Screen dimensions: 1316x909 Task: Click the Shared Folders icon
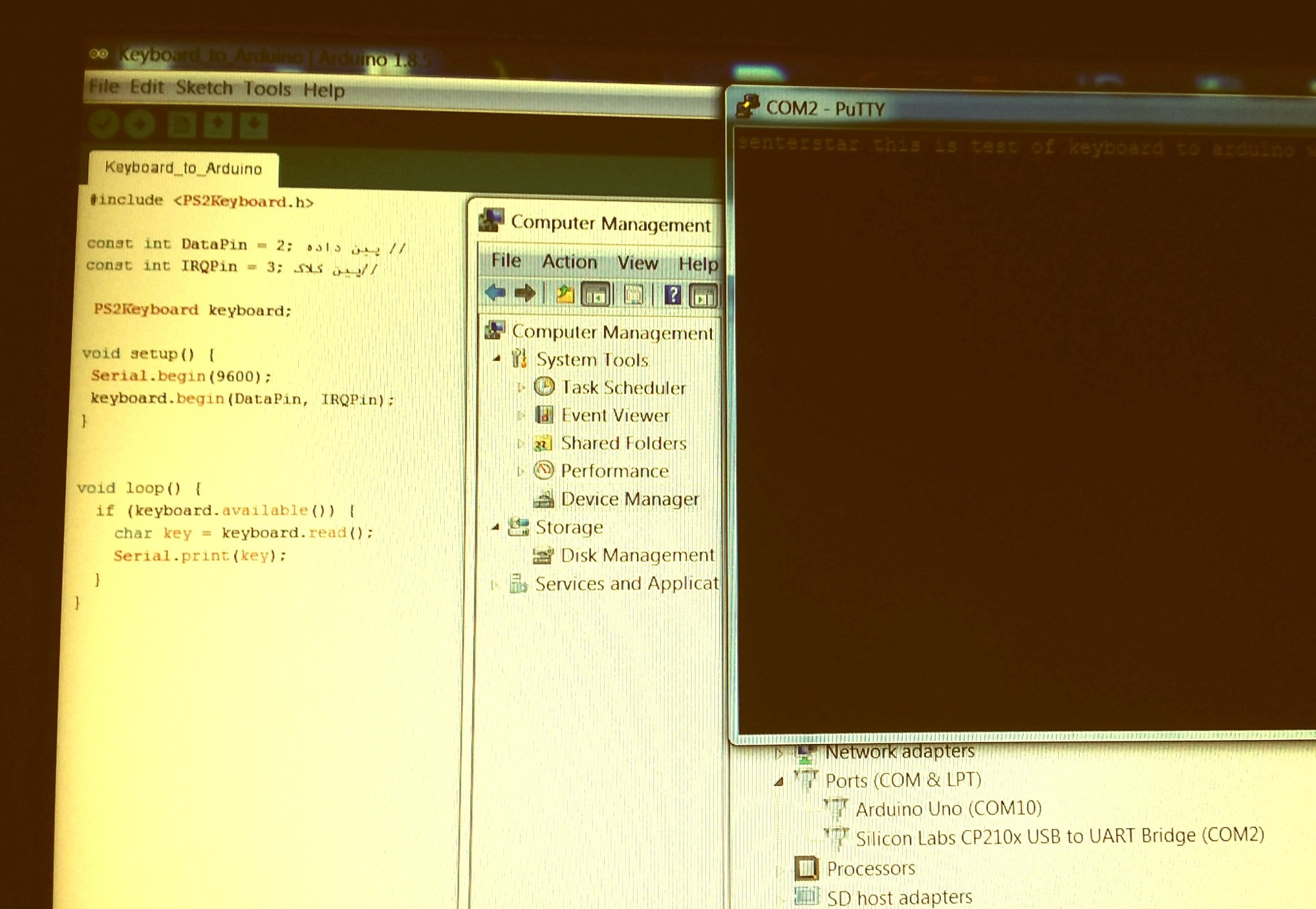click(543, 443)
